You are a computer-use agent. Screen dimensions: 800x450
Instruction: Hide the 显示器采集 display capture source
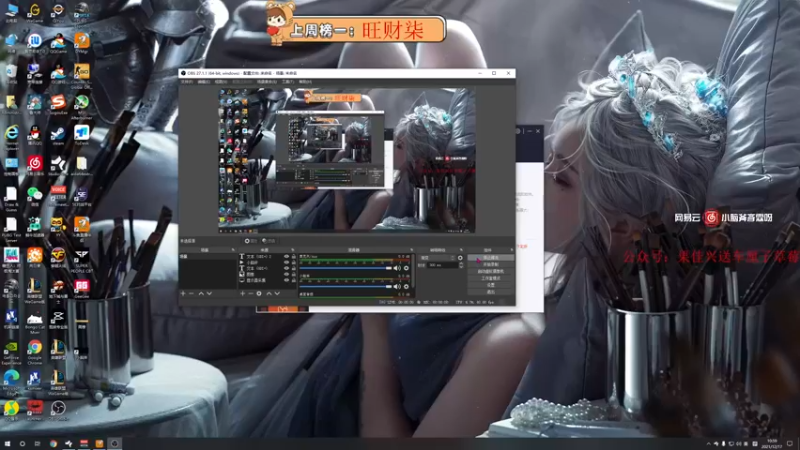pos(286,280)
